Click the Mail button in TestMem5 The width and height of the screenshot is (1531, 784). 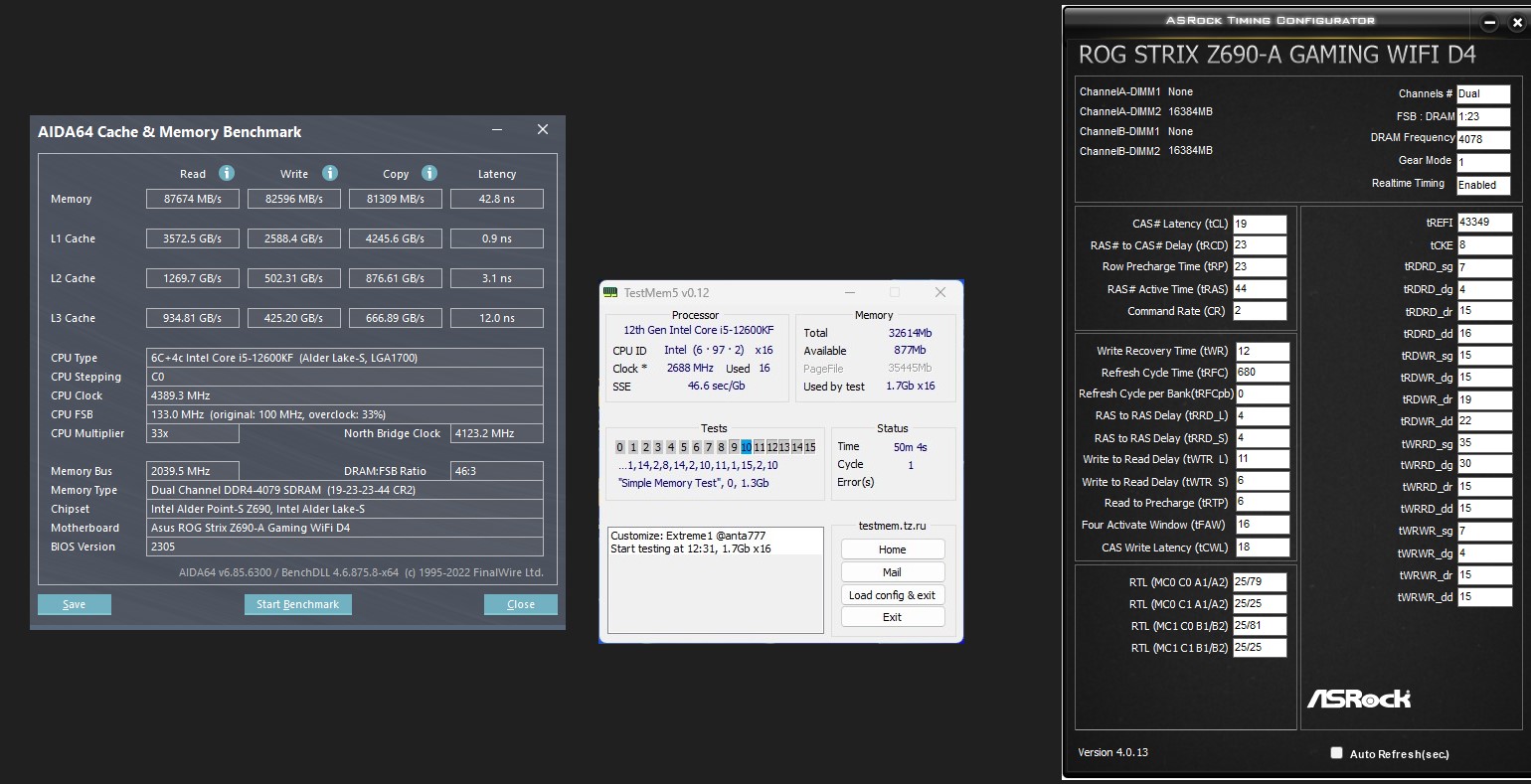[893, 572]
